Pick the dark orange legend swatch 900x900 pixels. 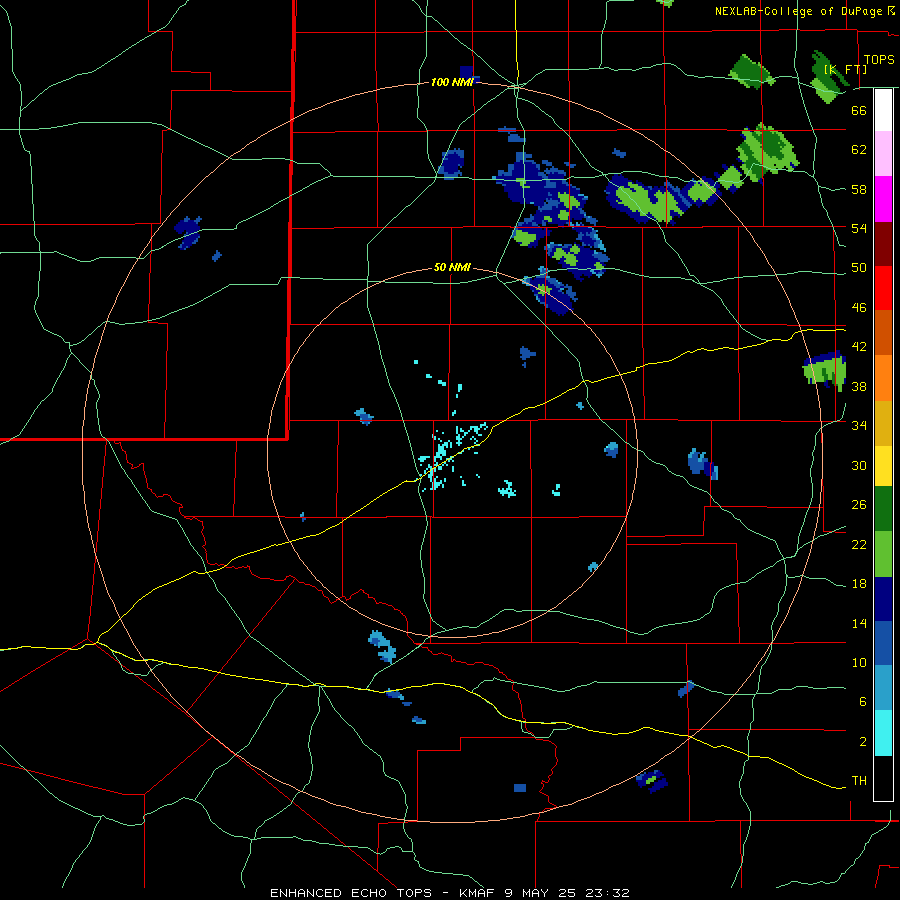coord(883,333)
